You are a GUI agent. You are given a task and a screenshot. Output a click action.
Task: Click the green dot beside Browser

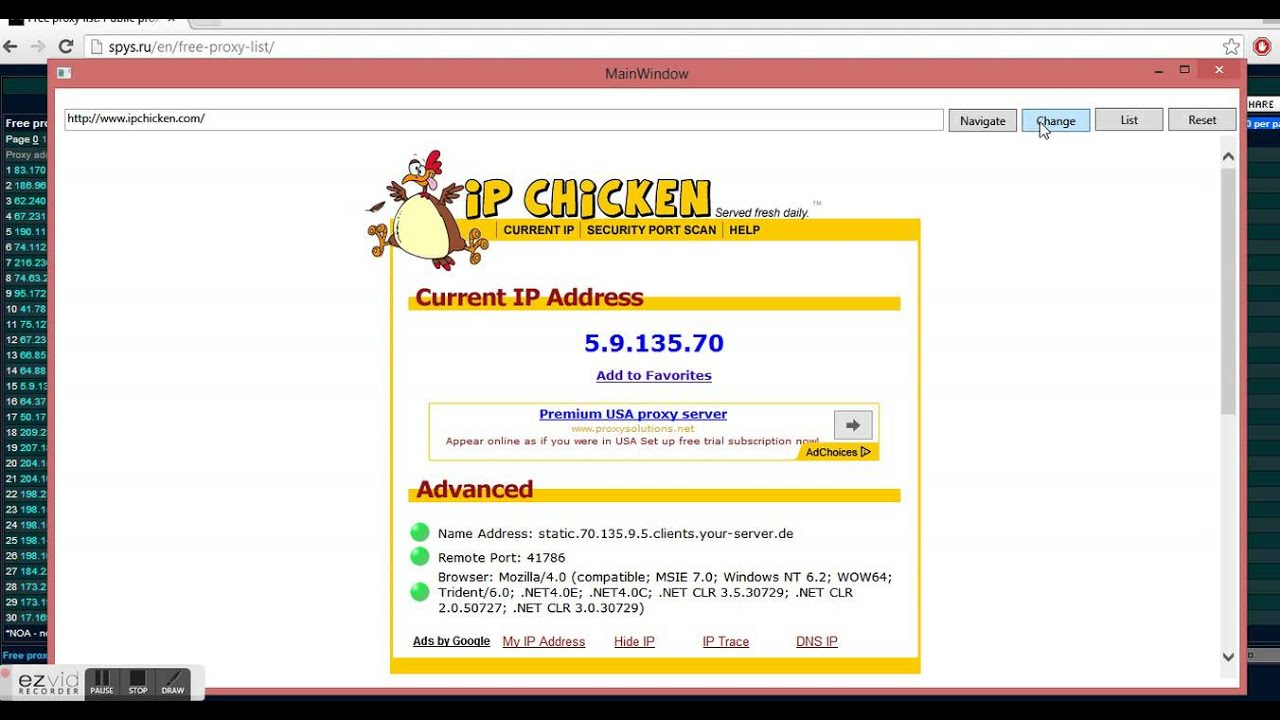pyautogui.click(x=420, y=592)
